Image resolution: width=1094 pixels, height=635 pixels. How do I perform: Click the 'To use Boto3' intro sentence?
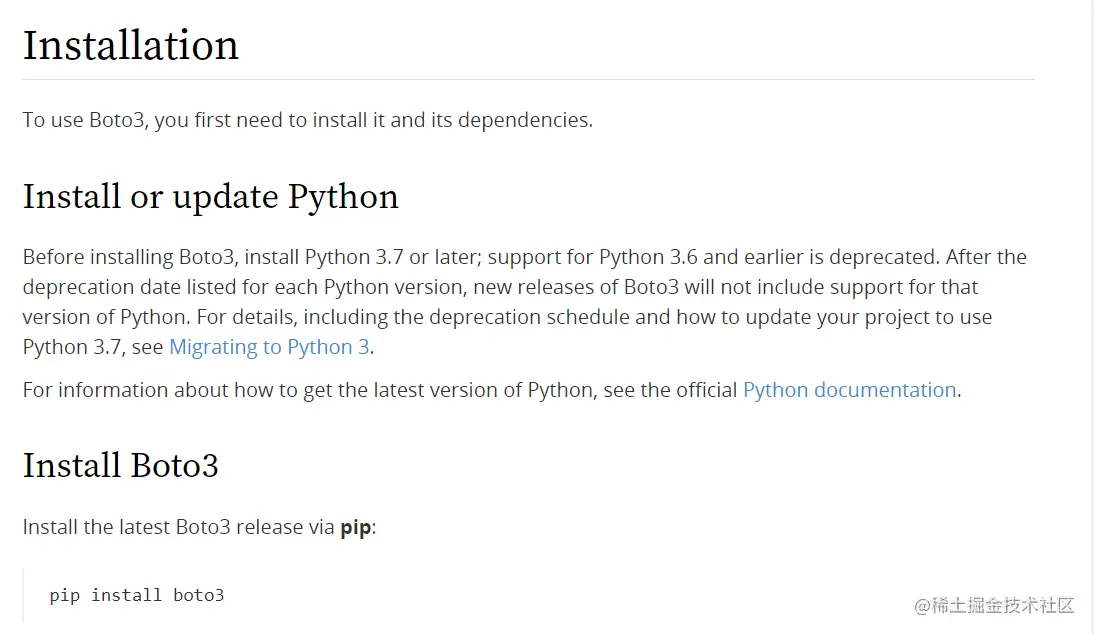[308, 120]
